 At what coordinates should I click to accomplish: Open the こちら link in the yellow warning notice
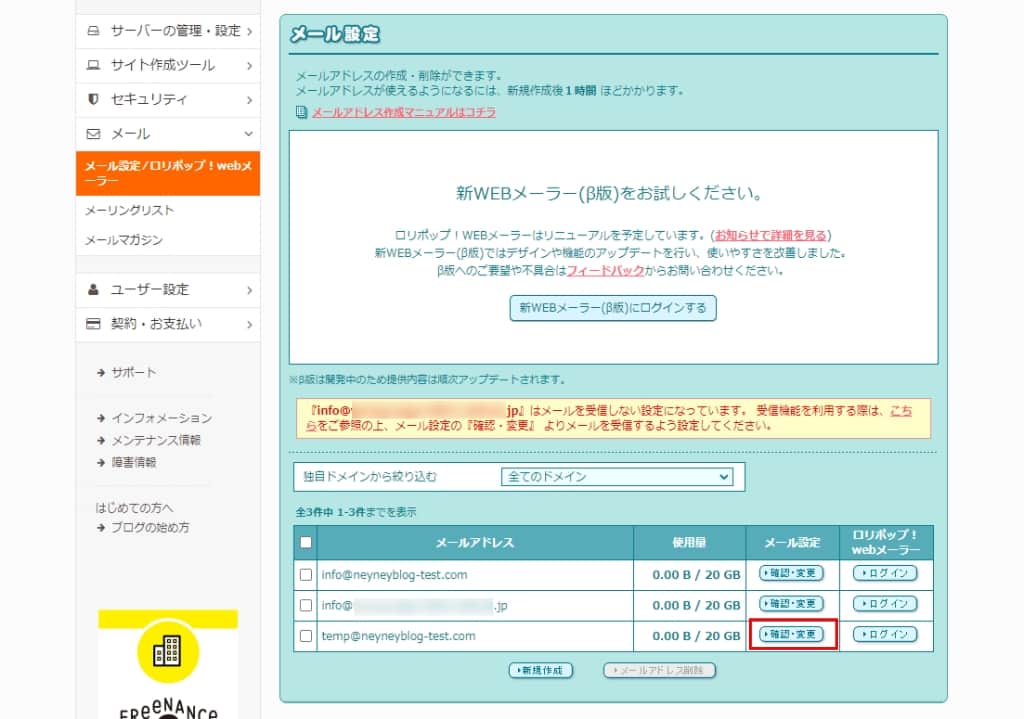point(901,411)
